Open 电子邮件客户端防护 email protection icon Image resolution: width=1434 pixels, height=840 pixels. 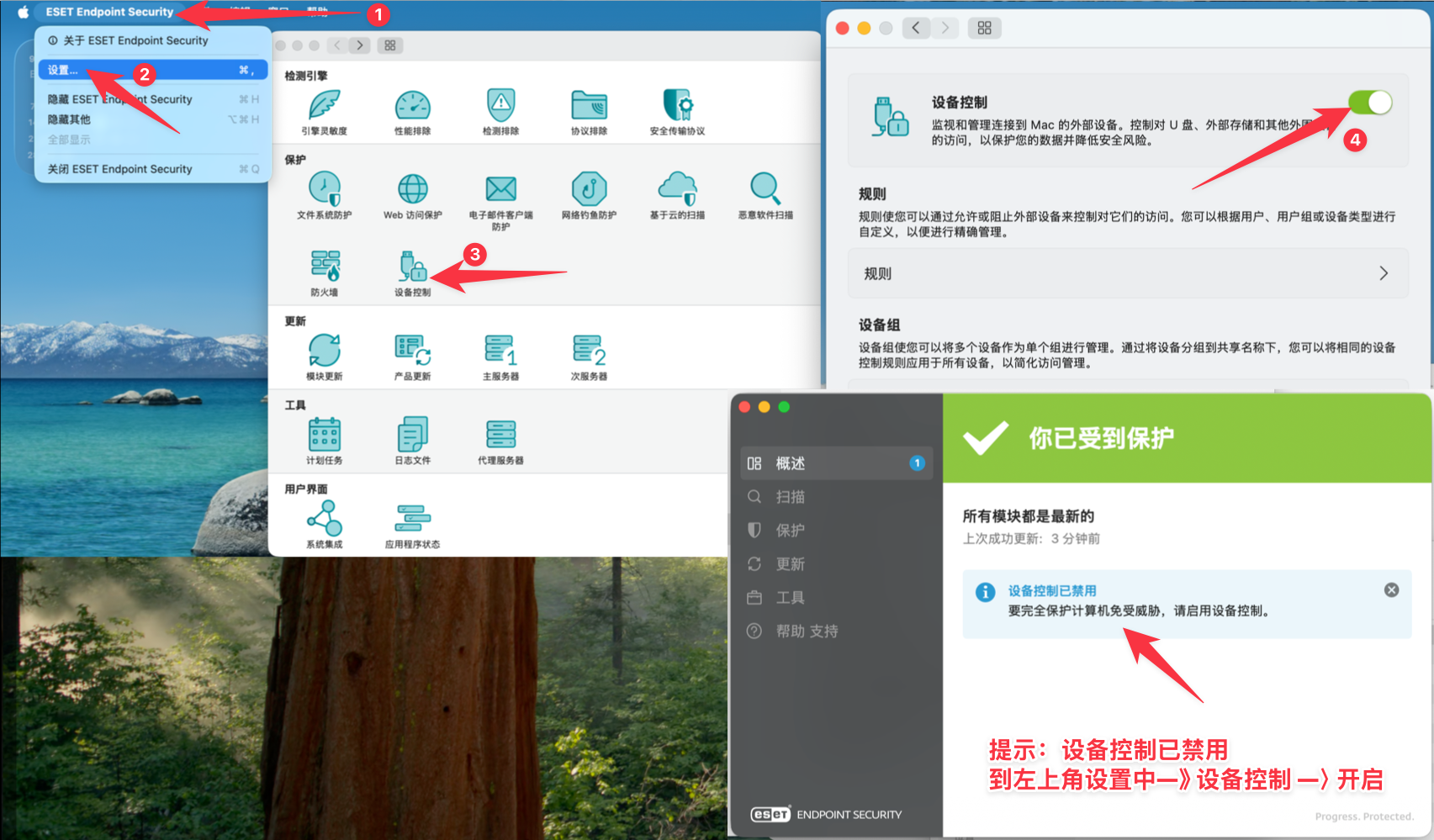pos(501,188)
